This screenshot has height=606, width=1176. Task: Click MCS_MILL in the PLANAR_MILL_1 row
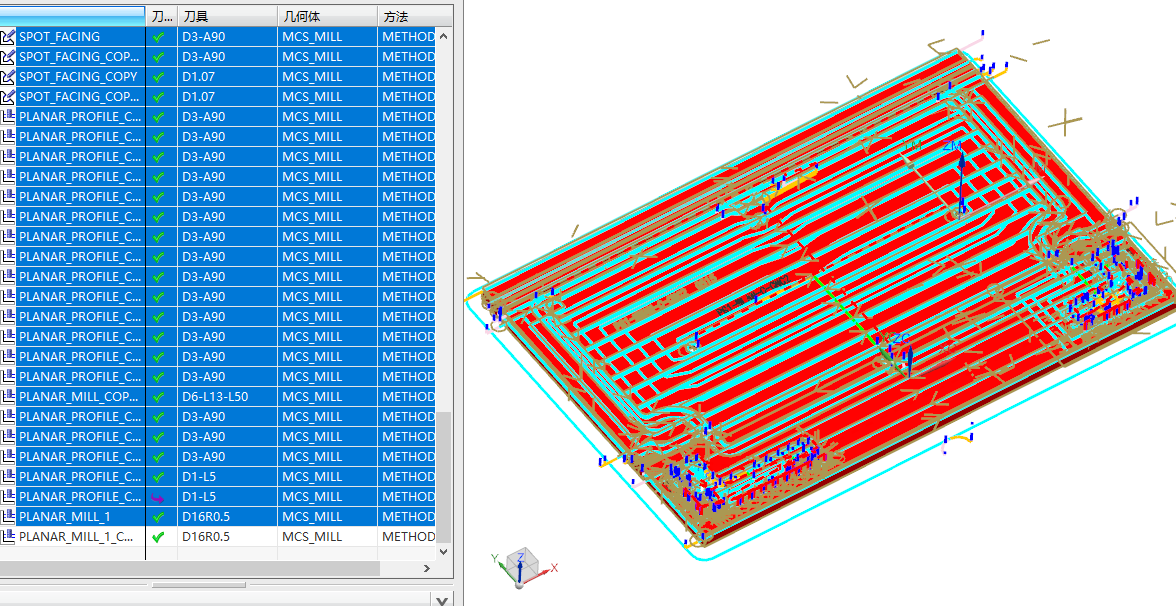[312, 517]
